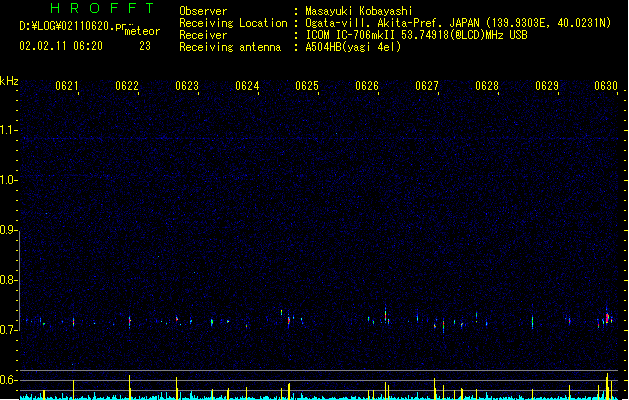Viewport: 629px width, 400px height.
Task: Click the Observer field label
Action: [x=203, y=11]
